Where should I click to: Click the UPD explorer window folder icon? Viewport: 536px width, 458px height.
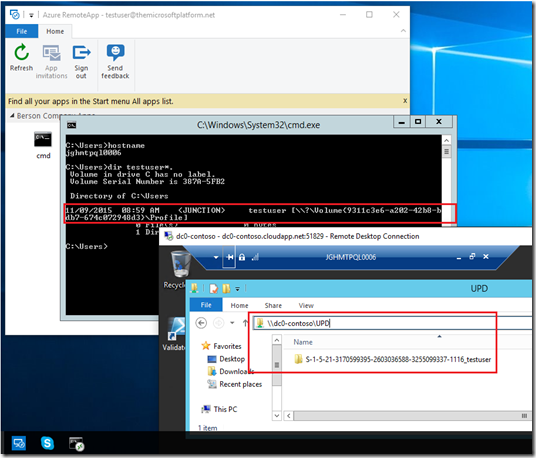point(194,288)
